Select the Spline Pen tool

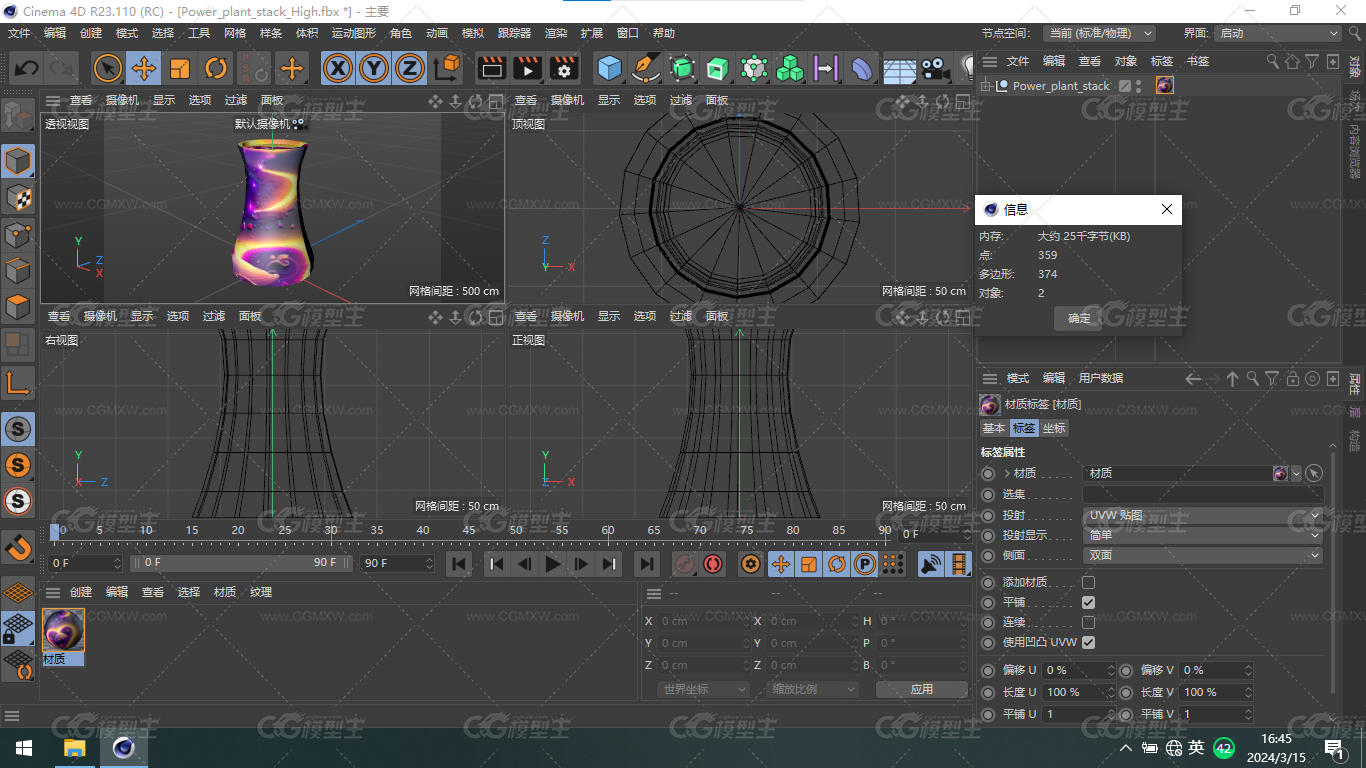coord(646,68)
